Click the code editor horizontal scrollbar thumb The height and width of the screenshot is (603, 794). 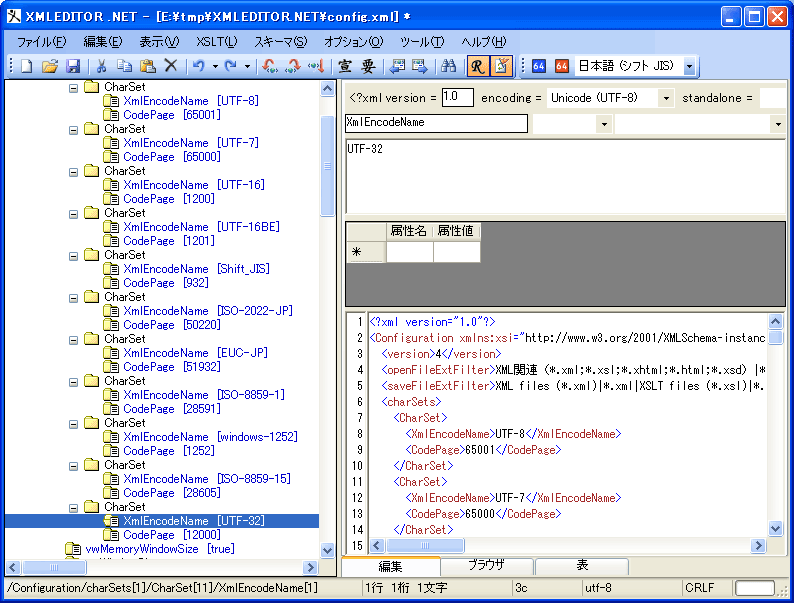(425, 545)
